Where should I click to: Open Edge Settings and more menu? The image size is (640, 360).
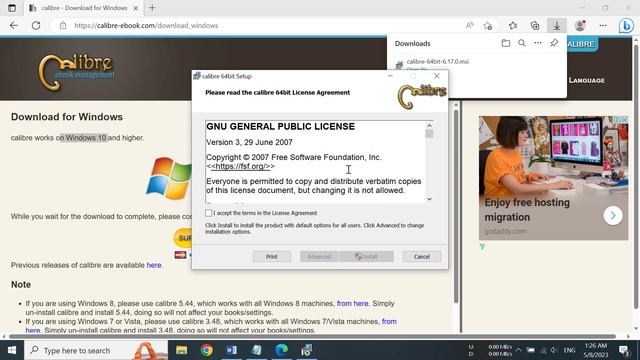click(x=603, y=26)
